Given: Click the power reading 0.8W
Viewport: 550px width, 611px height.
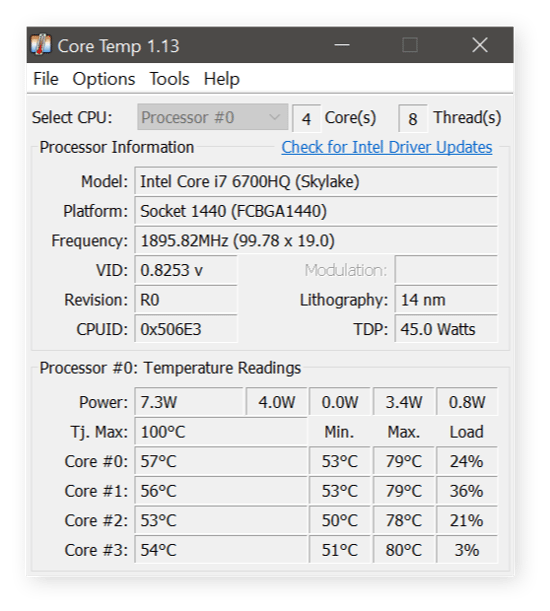Looking at the screenshot, I should [x=467, y=402].
